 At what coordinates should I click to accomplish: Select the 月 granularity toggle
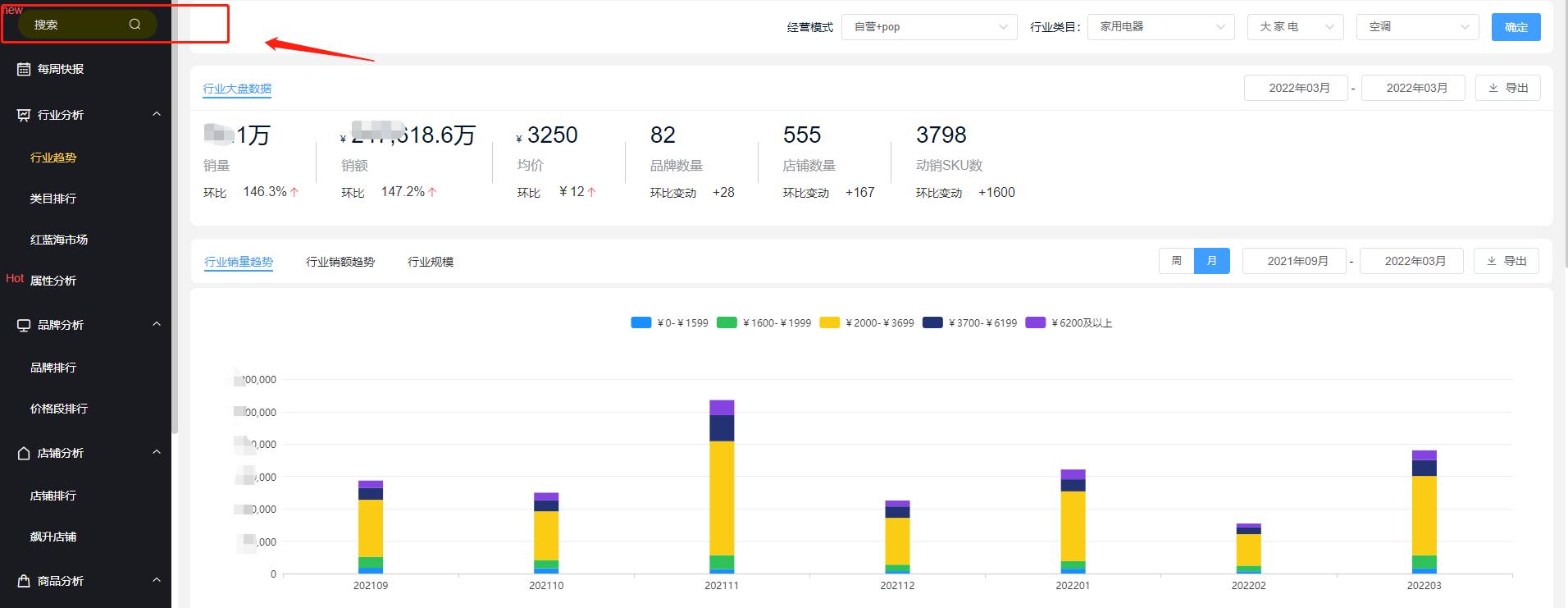click(1211, 261)
